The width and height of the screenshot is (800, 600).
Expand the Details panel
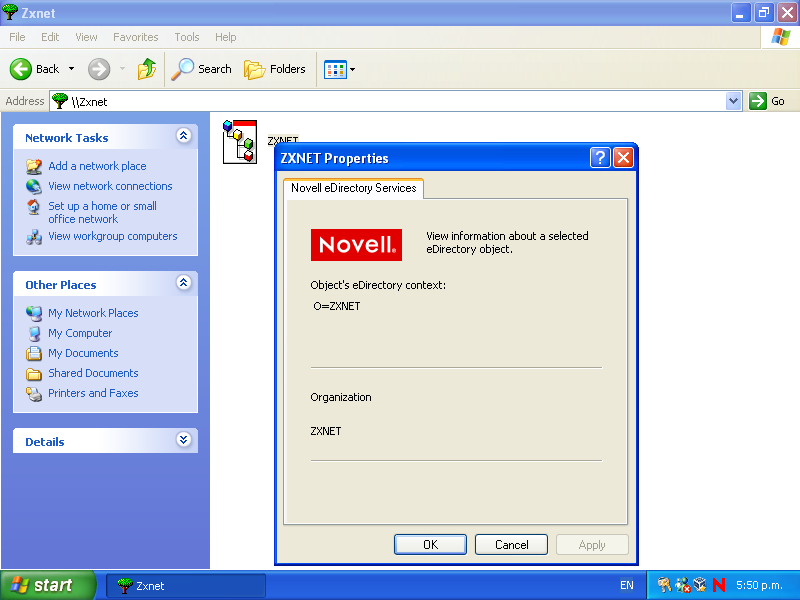point(184,440)
